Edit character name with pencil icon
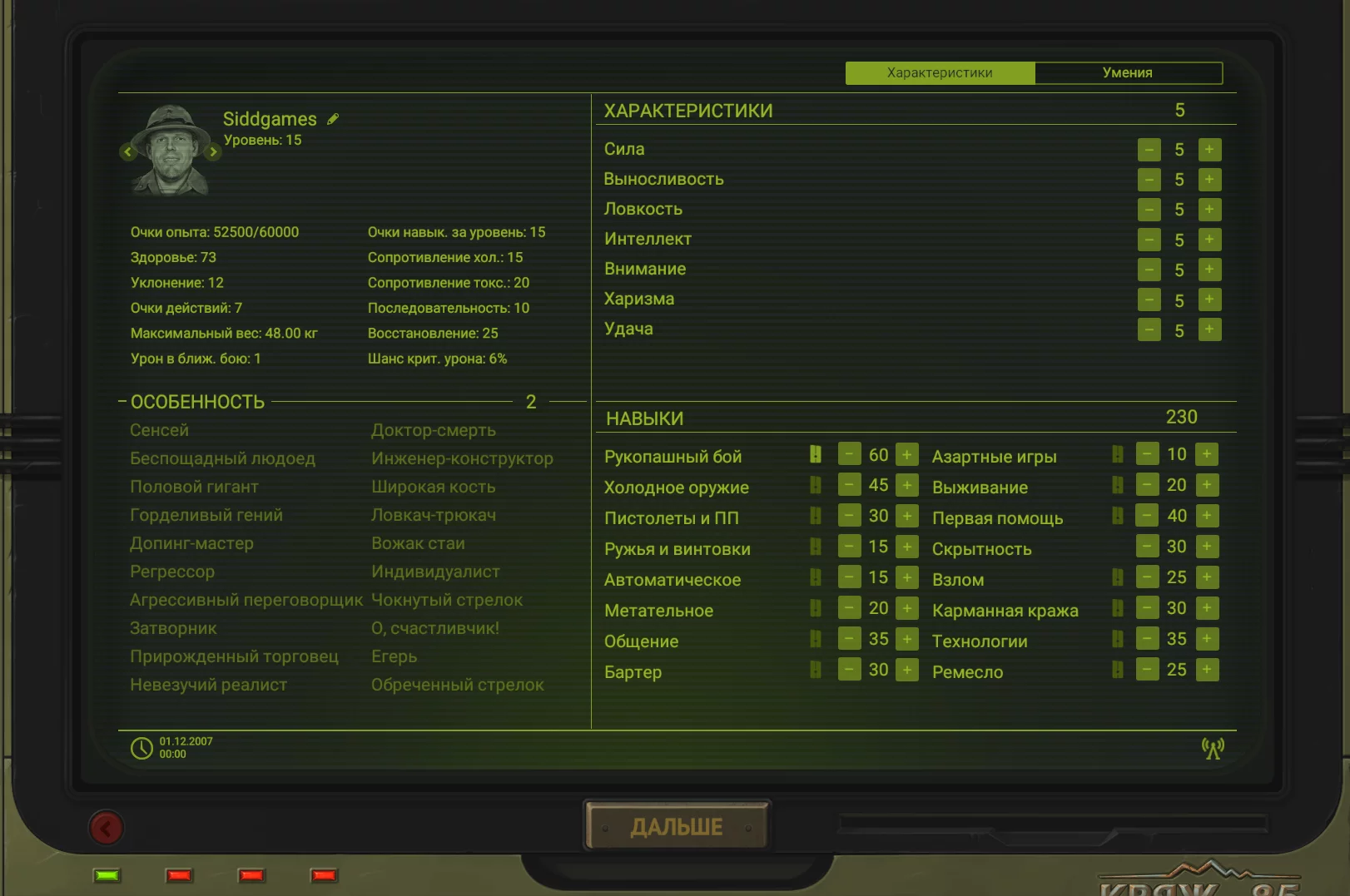 333,119
